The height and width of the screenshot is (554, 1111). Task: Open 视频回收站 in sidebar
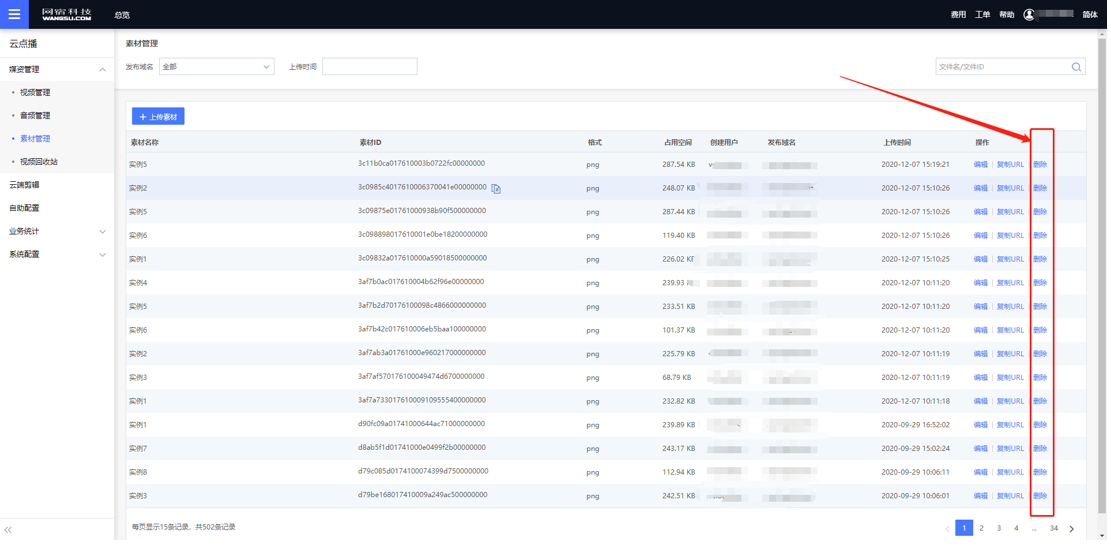pyautogui.click(x=39, y=162)
